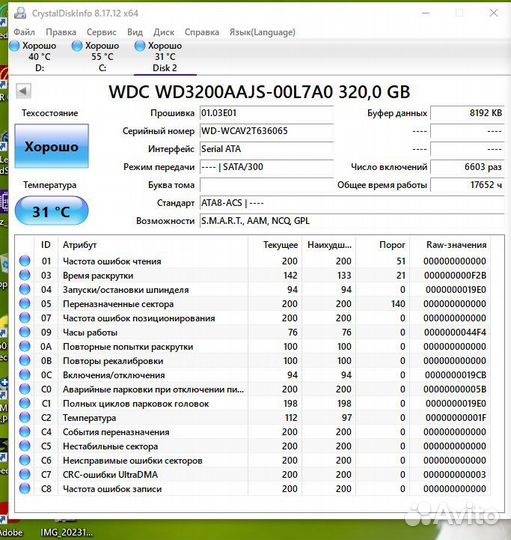Viewport: 511px width, 540px height.
Task: Click the status orb for Температура row
Action: pyautogui.click(x=25, y=417)
